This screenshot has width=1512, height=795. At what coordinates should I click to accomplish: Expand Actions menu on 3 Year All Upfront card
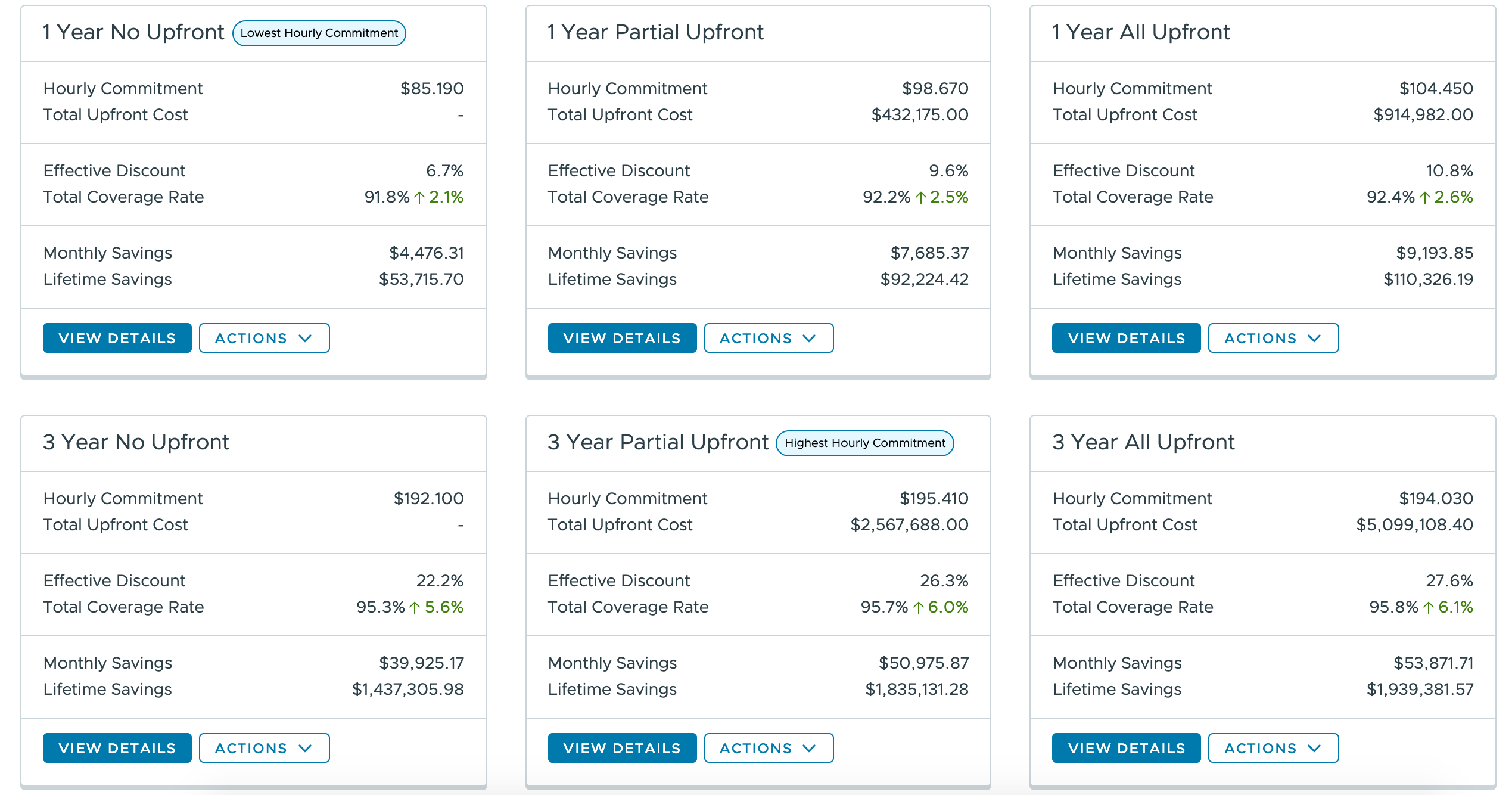click(1273, 748)
